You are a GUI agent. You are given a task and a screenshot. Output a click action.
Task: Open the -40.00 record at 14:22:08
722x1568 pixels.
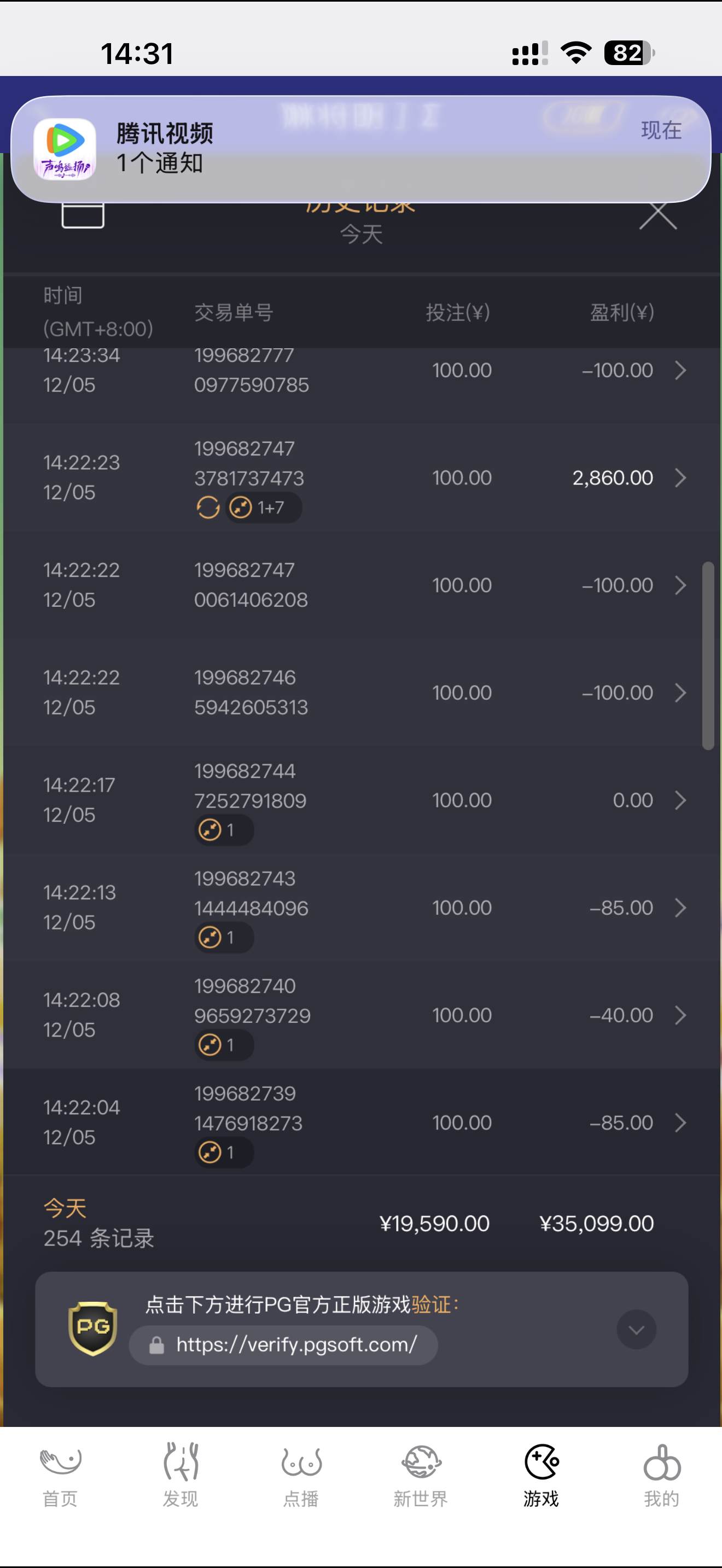click(680, 1015)
